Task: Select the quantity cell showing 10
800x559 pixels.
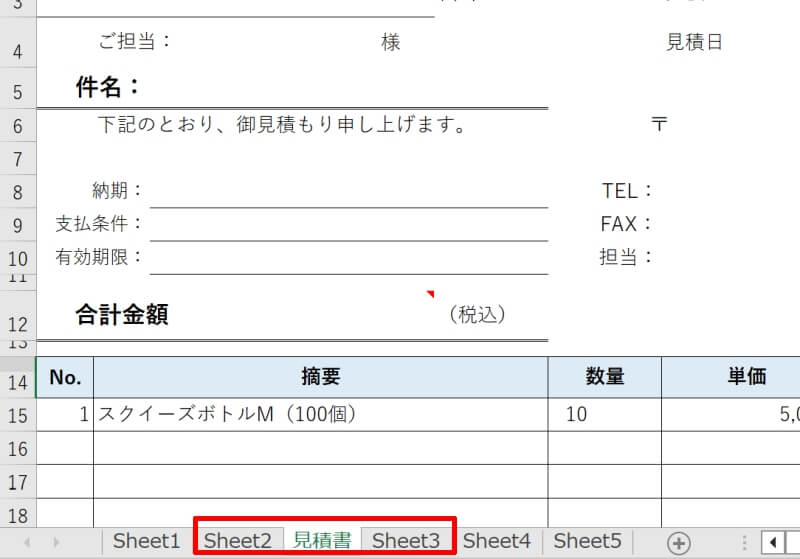Action: (x=605, y=415)
